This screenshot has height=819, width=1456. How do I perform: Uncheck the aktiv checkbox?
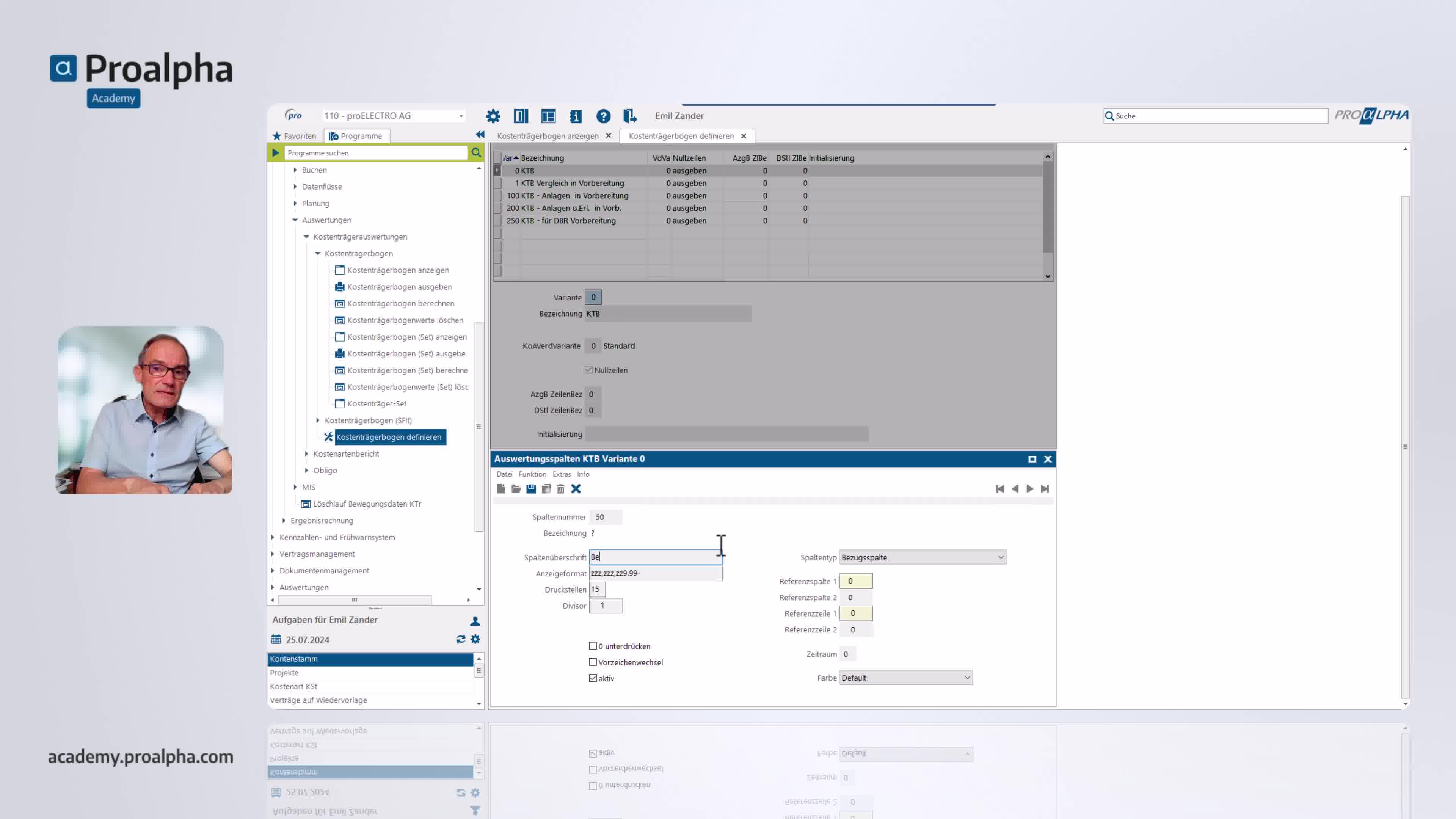coord(593,678)
